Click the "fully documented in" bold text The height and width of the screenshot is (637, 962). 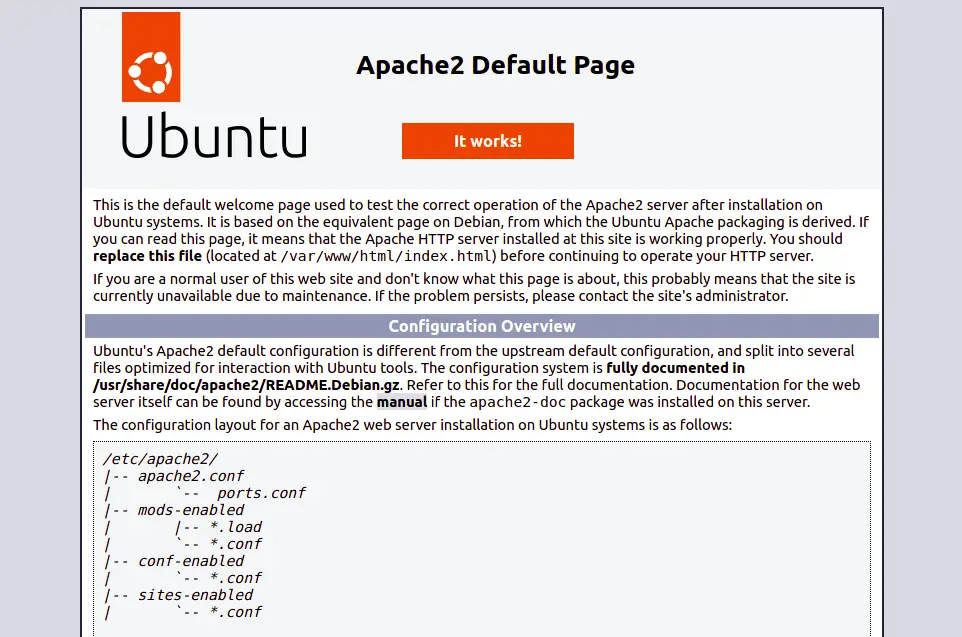pyautogui.click(x=675, y=368)
